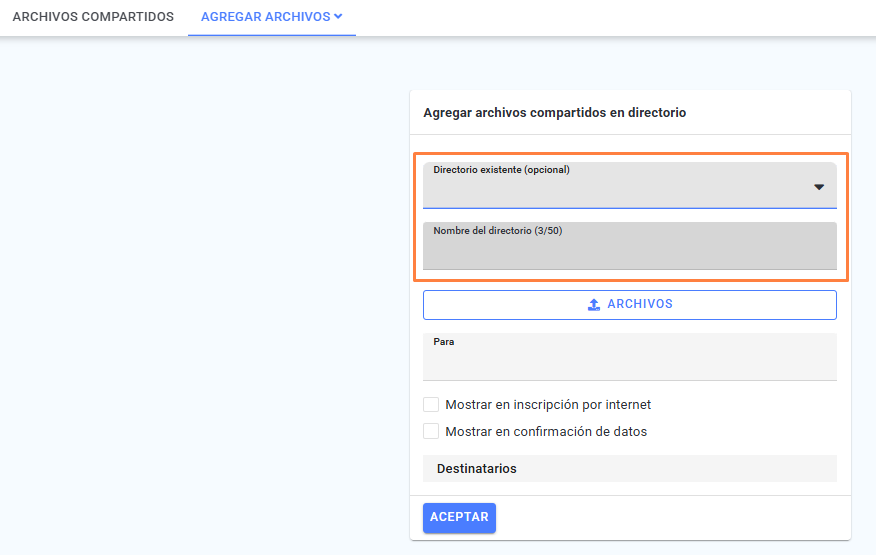876x555 pixels.
Task: Expand the Destinatarios section
Action: [x=630, y=468]
